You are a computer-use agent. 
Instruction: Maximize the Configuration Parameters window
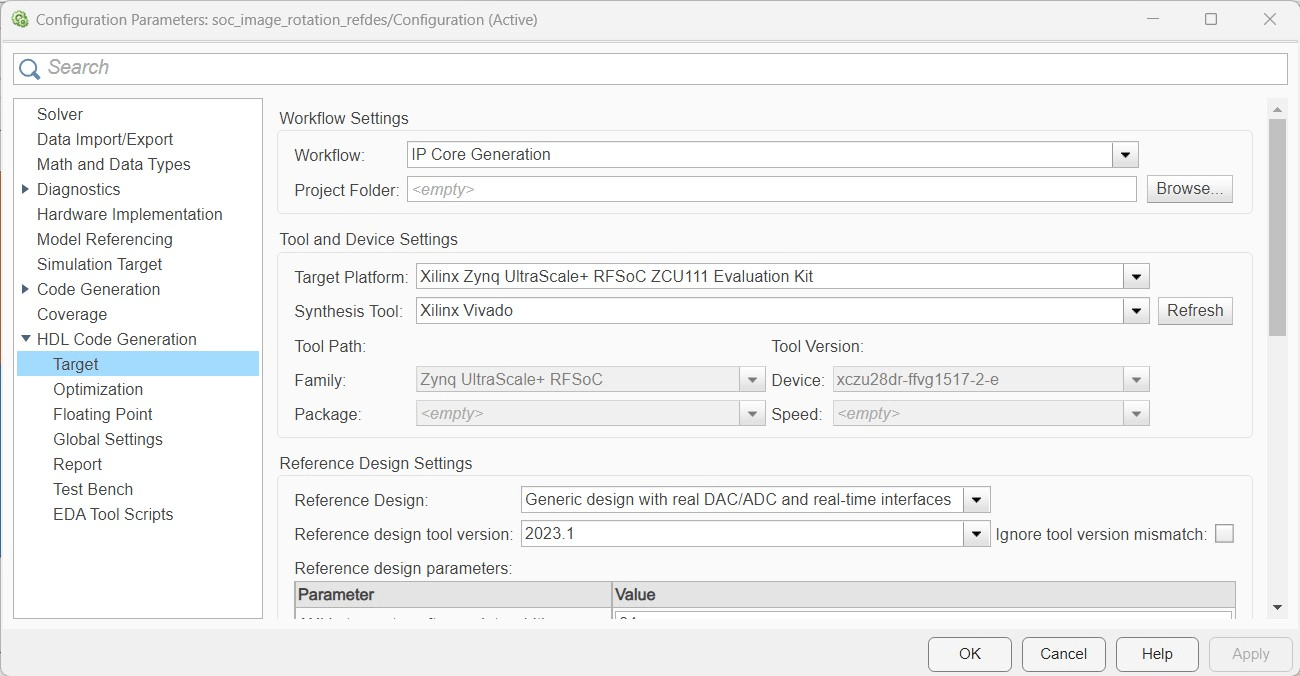(x=1211, y=19)
